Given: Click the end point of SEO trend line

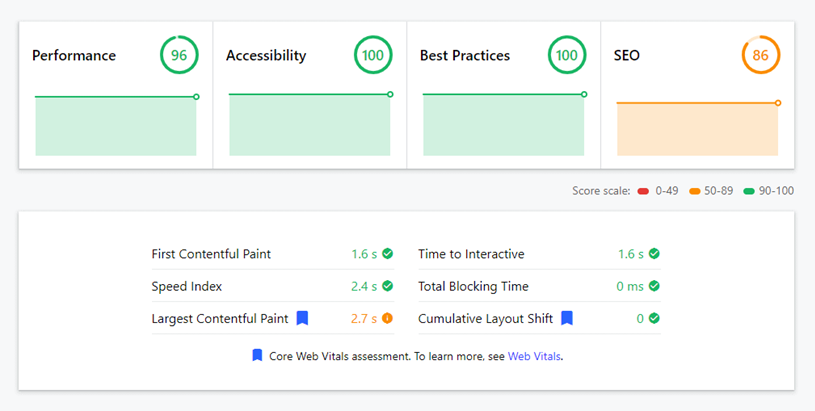Looking at the screenshot, I should click(778, 103).
